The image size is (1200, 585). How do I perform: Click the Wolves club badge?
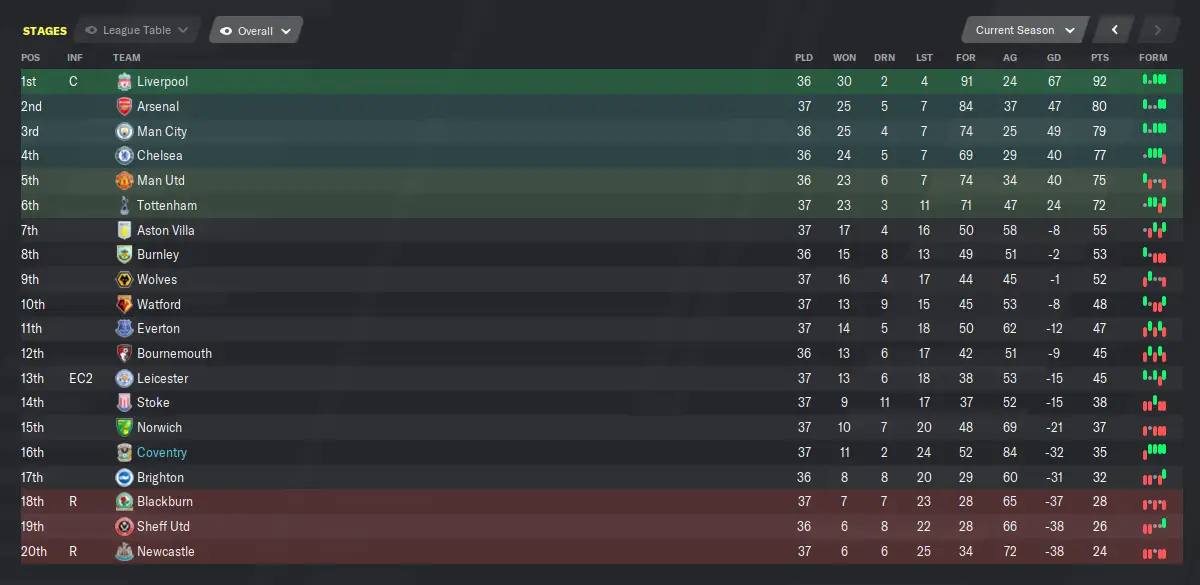click(x=124, y=279)
